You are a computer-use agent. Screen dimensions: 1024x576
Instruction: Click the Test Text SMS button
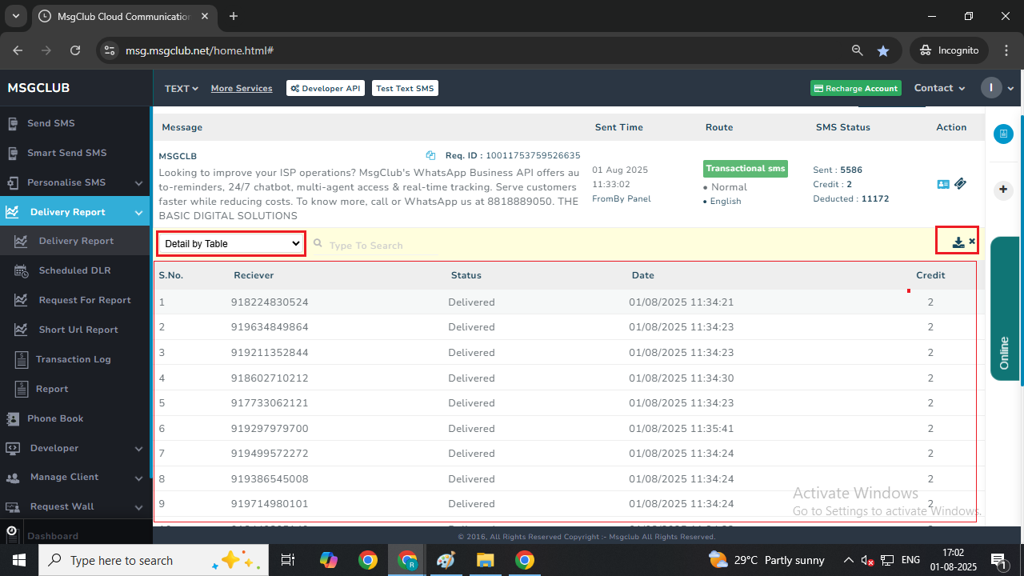405,88
